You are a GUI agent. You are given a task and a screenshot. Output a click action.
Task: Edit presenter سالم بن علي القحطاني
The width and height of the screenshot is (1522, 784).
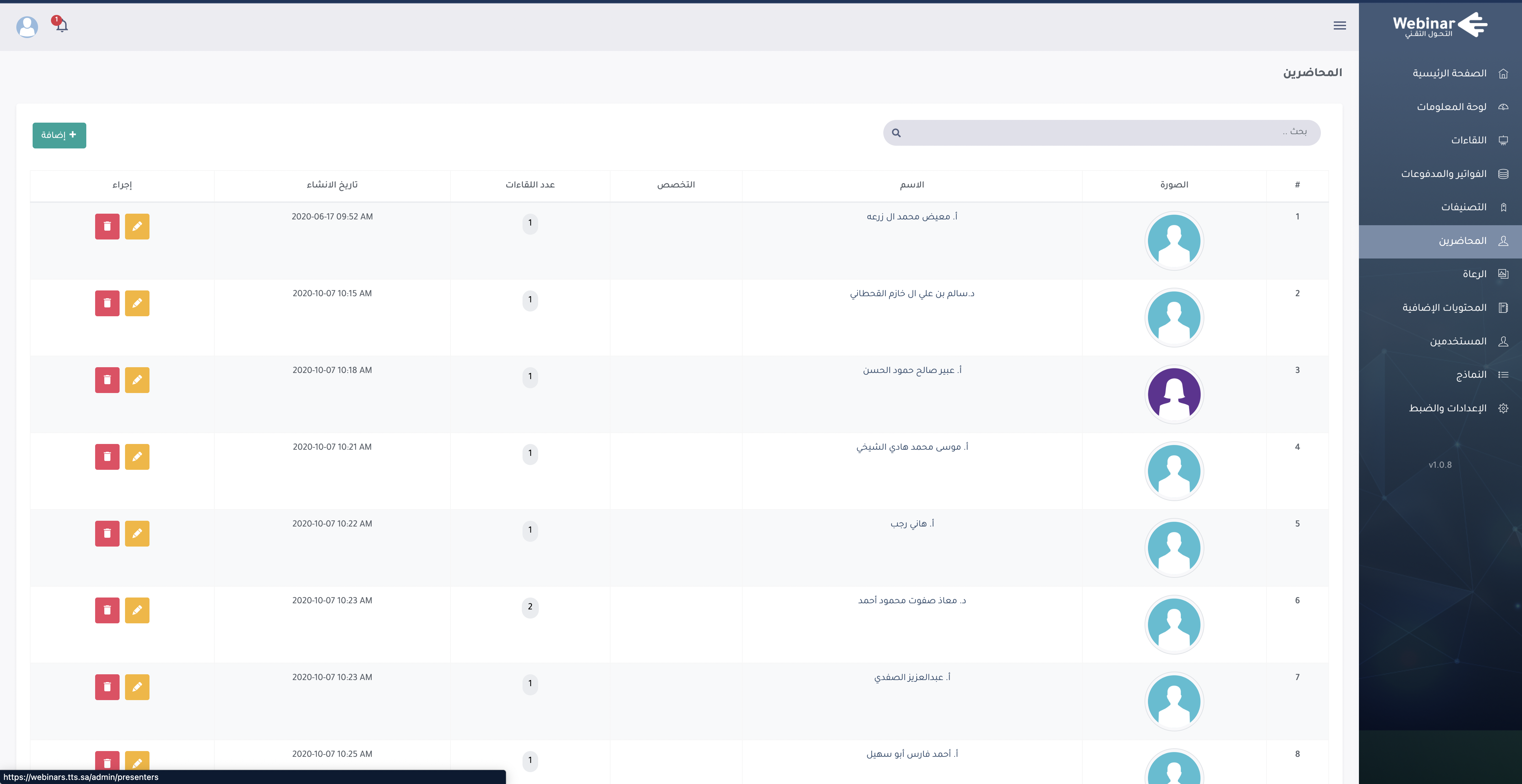point(137,303)
